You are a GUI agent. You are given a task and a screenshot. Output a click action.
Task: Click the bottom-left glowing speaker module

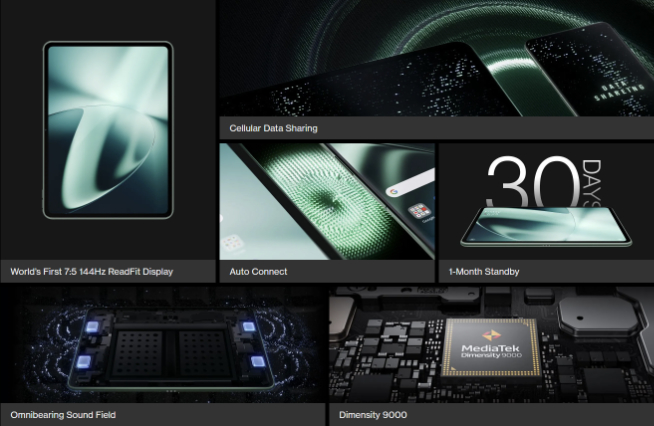click(83, 361)
